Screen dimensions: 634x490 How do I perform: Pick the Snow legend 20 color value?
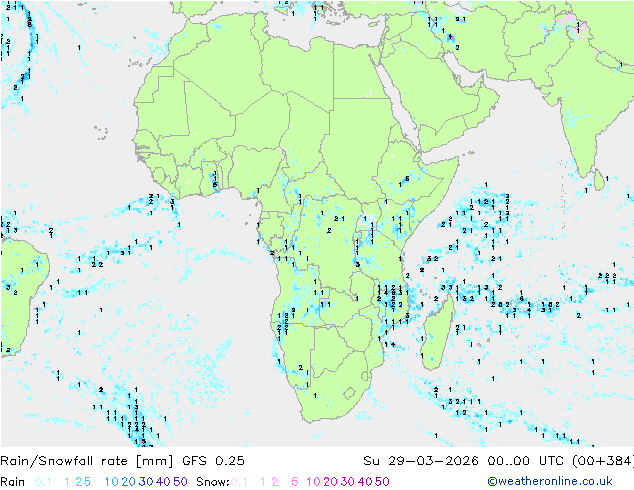330,482
